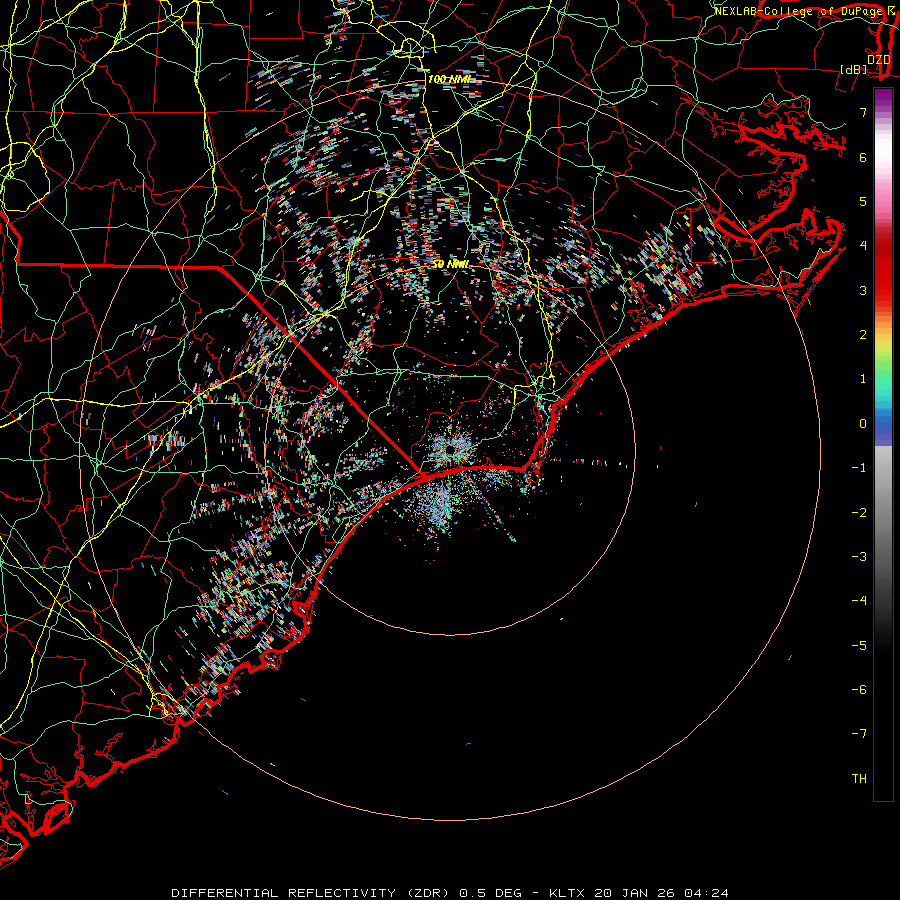Click the 50 NMI range ring label
The image size is (900, 900).
[451, 264]
